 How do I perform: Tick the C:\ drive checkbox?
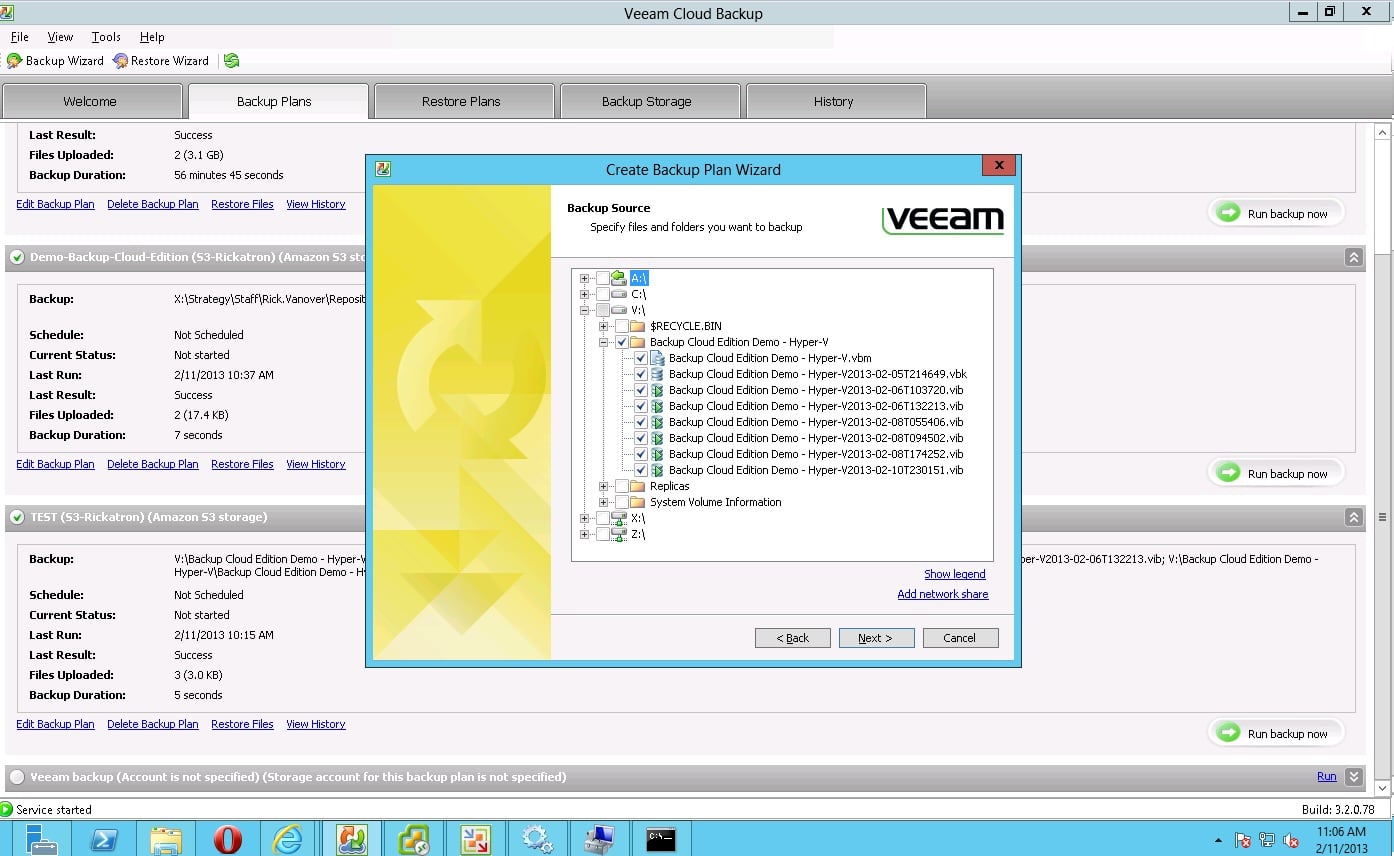click(x=602, y=294)
